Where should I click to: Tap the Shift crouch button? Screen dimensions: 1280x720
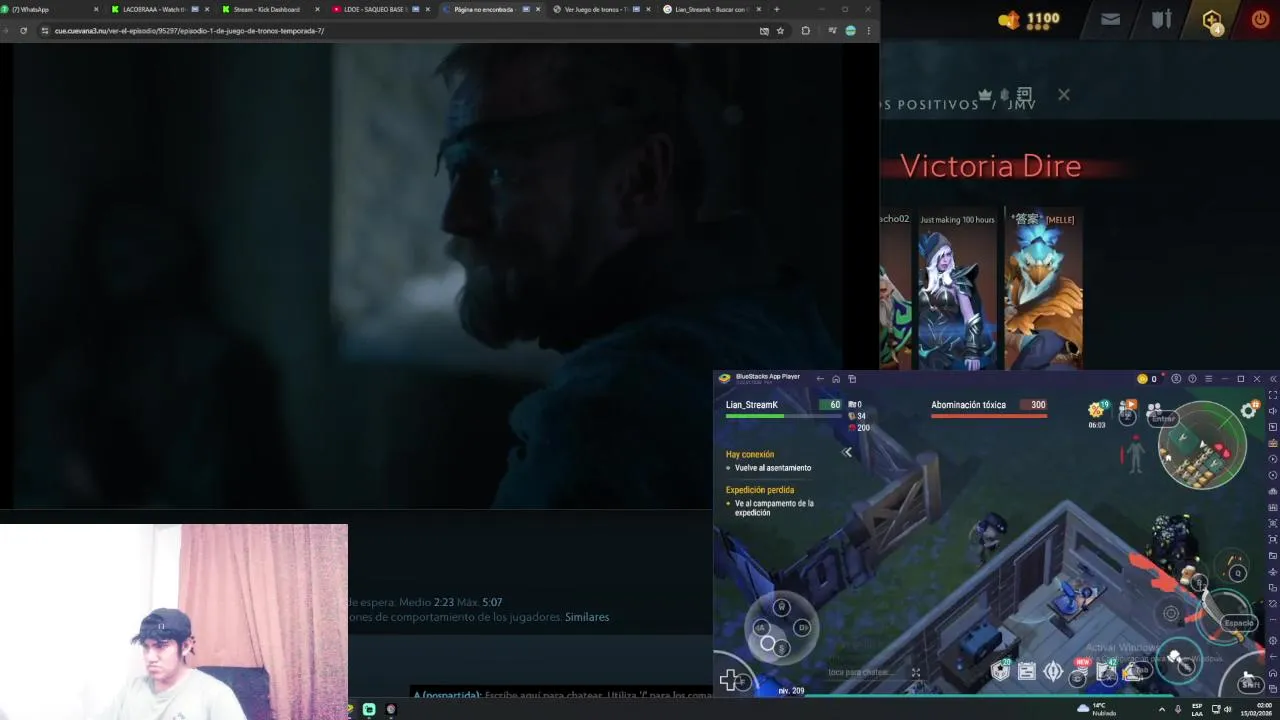pos(1250,683)
